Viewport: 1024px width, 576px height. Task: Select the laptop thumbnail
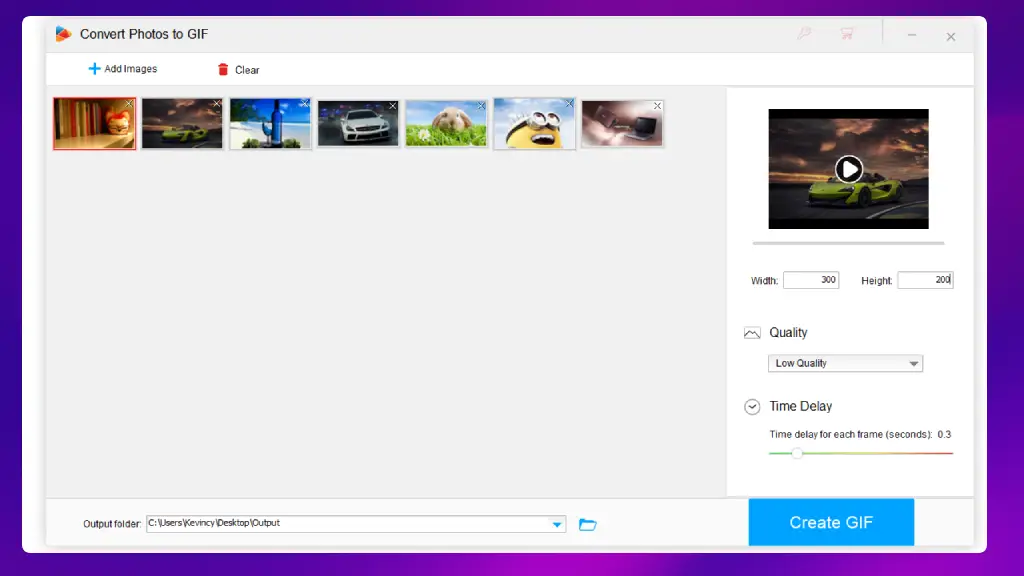click(622, 123)
